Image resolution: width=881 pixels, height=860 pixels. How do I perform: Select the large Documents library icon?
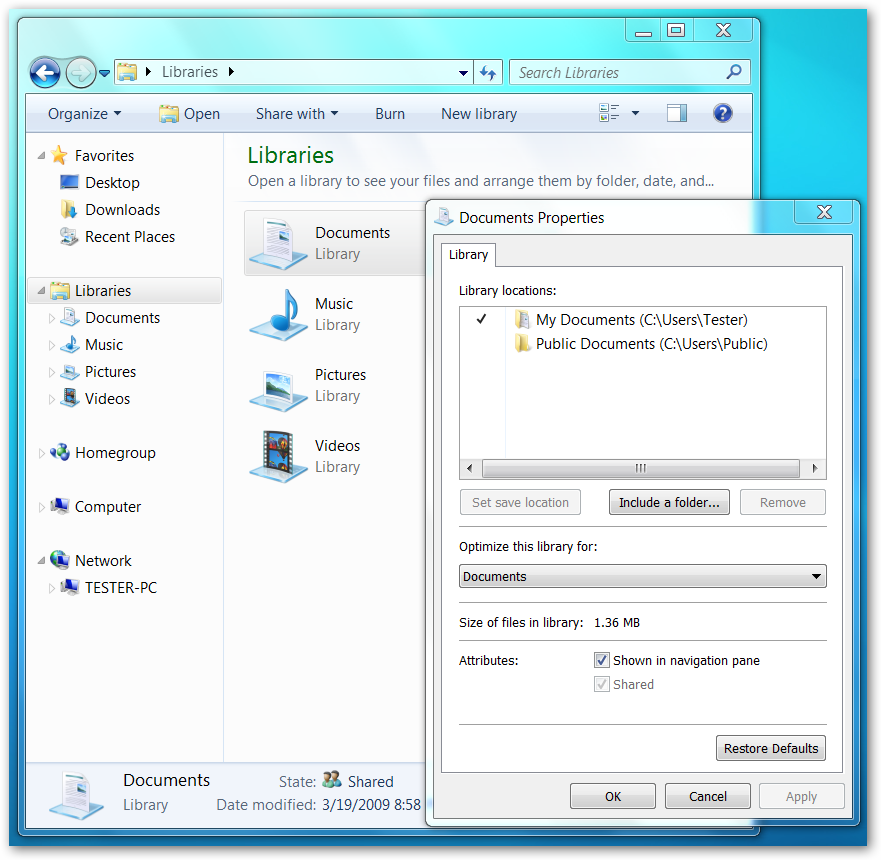tap(278, 244)
